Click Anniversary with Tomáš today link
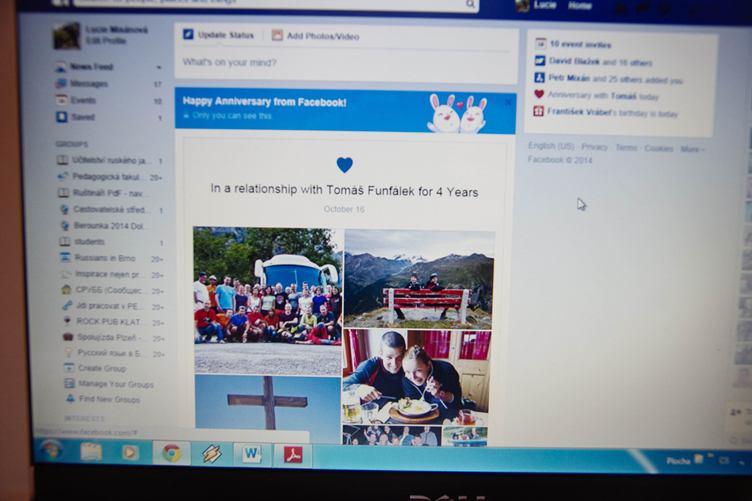The width and height of the screenshot is (752, 501). point(603,95)
